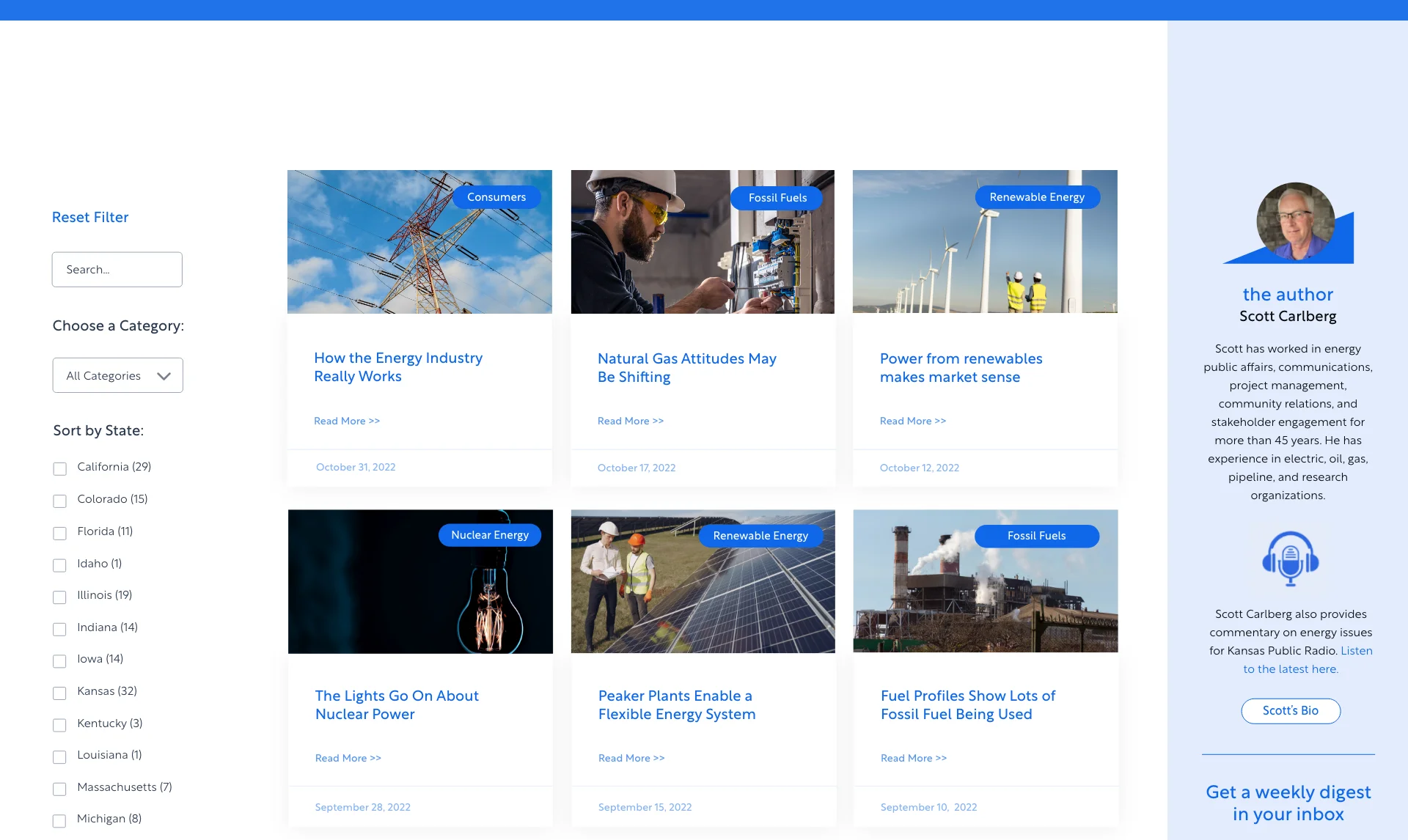Viewport: 1408px width, 840px height.
Task: Toggle the Kansas (32) checkbox
Action: click(60, 693)
